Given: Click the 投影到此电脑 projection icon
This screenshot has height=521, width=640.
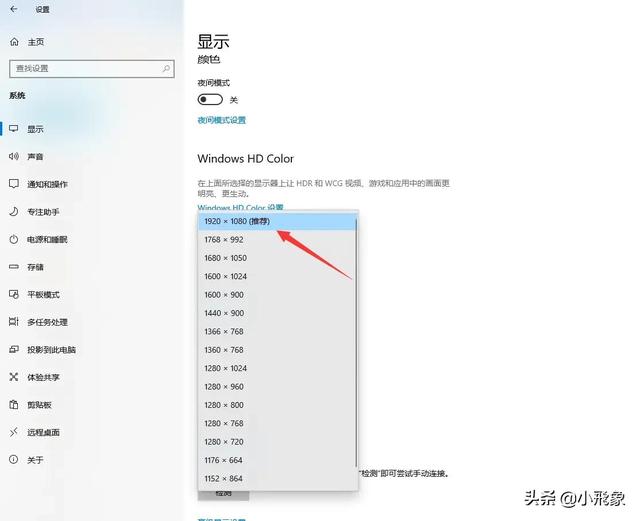Looking at the screenshot, I should pos(14,350).
